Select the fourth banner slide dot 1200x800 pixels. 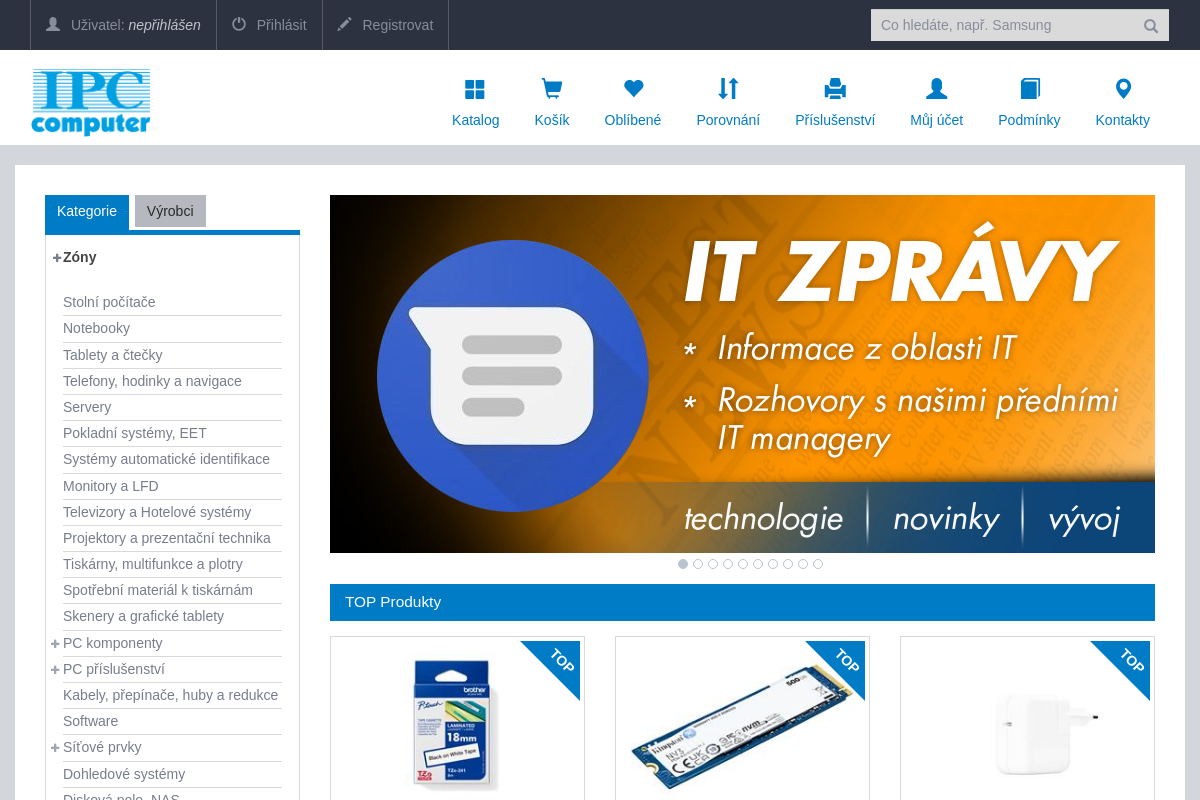pos(728,564)
